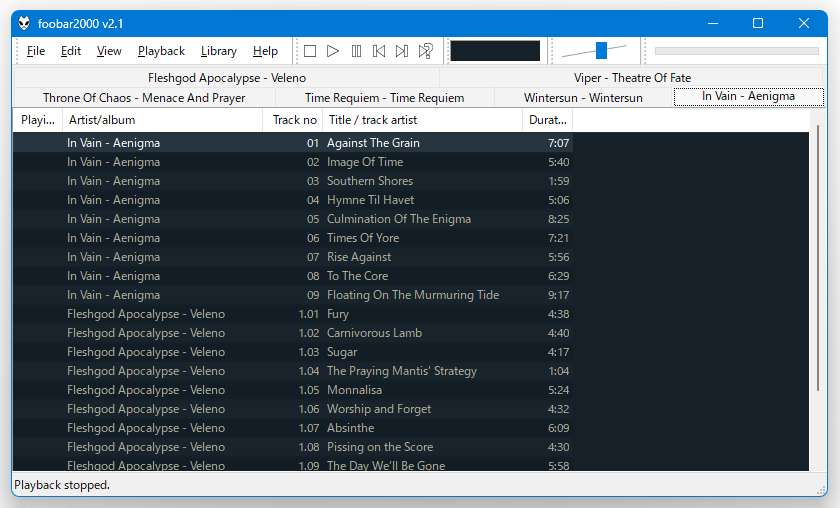Open Time Requiem - Time Requiem tab
Image resolution: width=840 pixels, height=508 pixels.
(x=385, y=98)
